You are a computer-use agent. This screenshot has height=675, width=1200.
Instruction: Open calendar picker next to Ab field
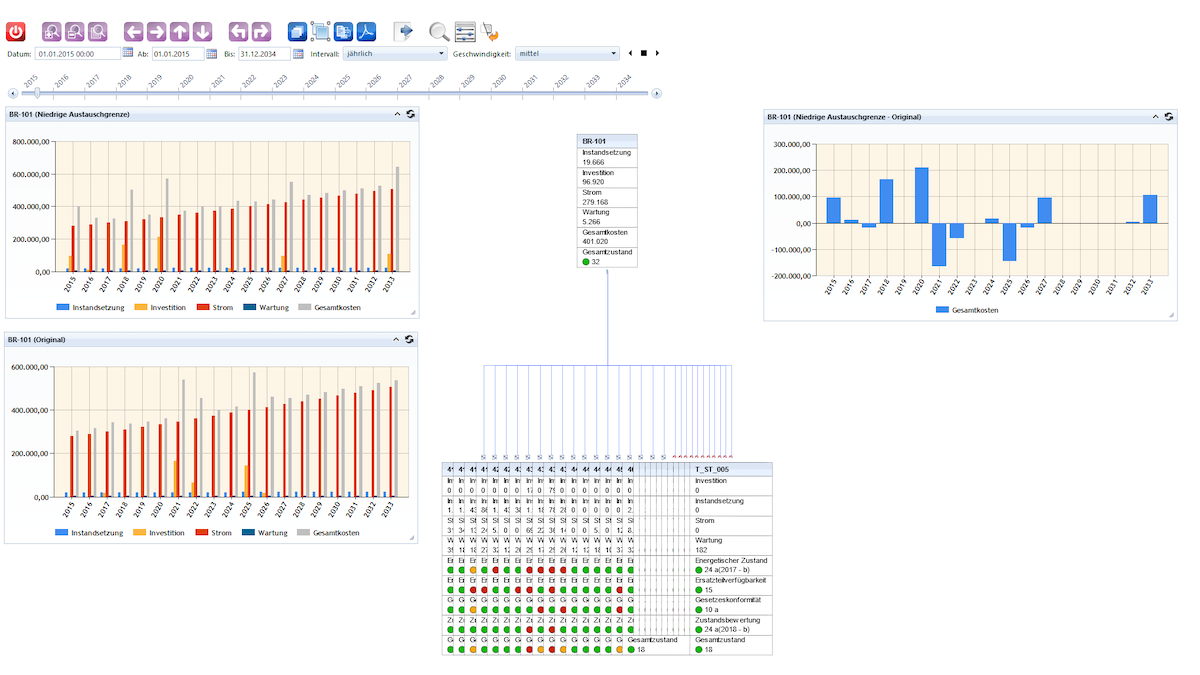pos(211,53)
